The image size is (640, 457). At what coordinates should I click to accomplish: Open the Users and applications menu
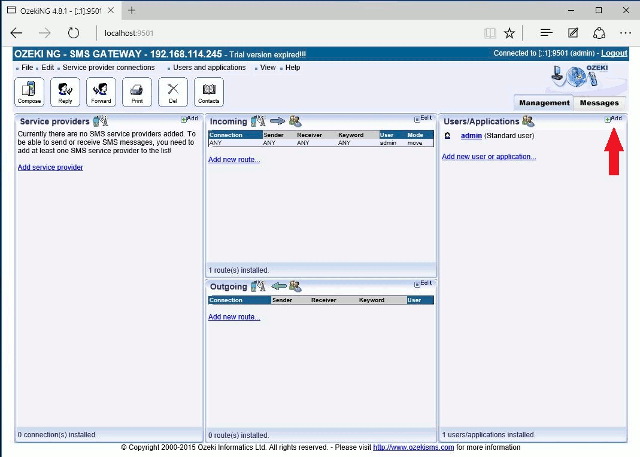209,67
